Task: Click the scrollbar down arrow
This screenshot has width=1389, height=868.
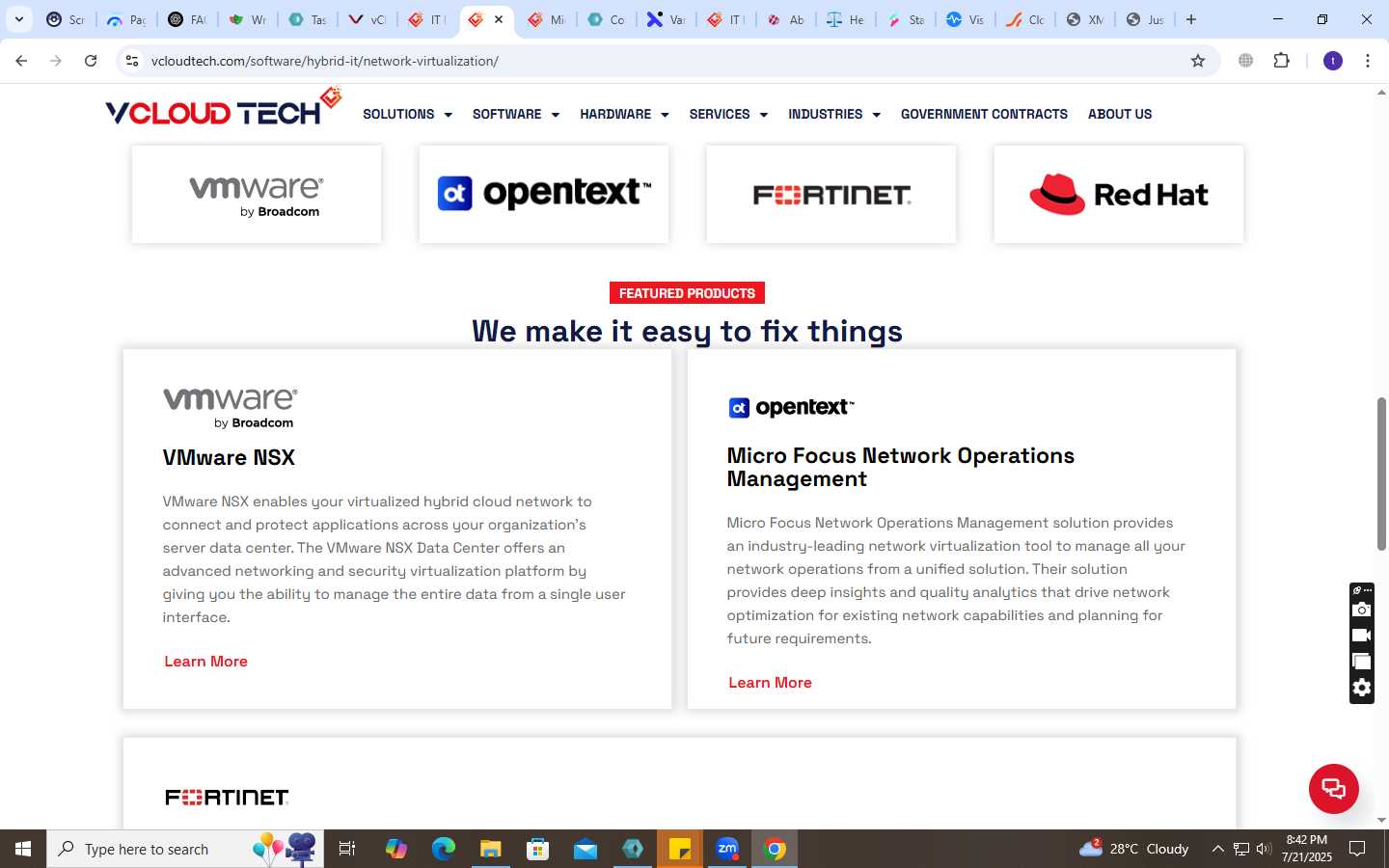Action: coord(1381,821)
